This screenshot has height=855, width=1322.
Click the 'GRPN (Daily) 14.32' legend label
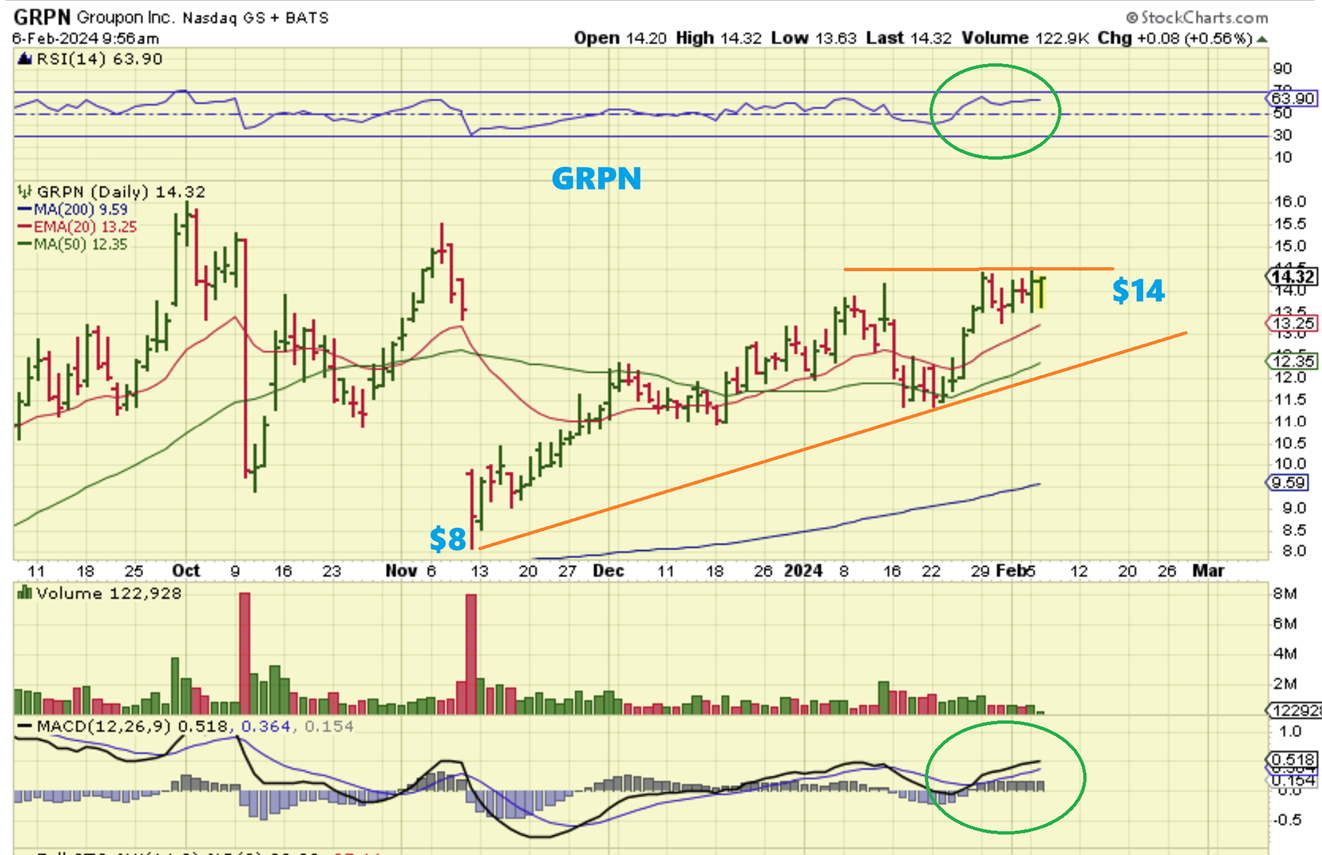pos(120,192)
